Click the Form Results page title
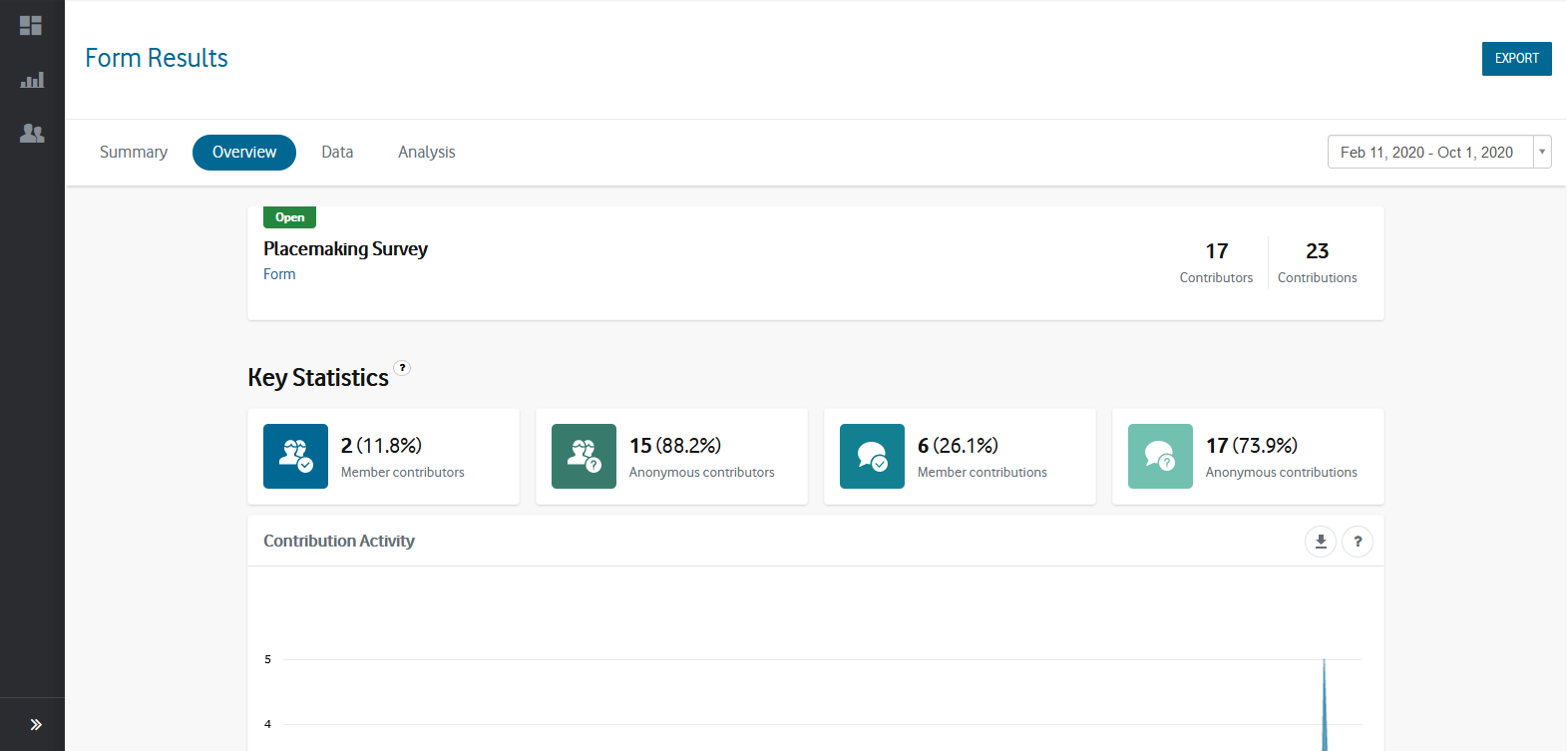This screenshot has height=751, width=1568. pyautogui.click(x=157, y=58)
